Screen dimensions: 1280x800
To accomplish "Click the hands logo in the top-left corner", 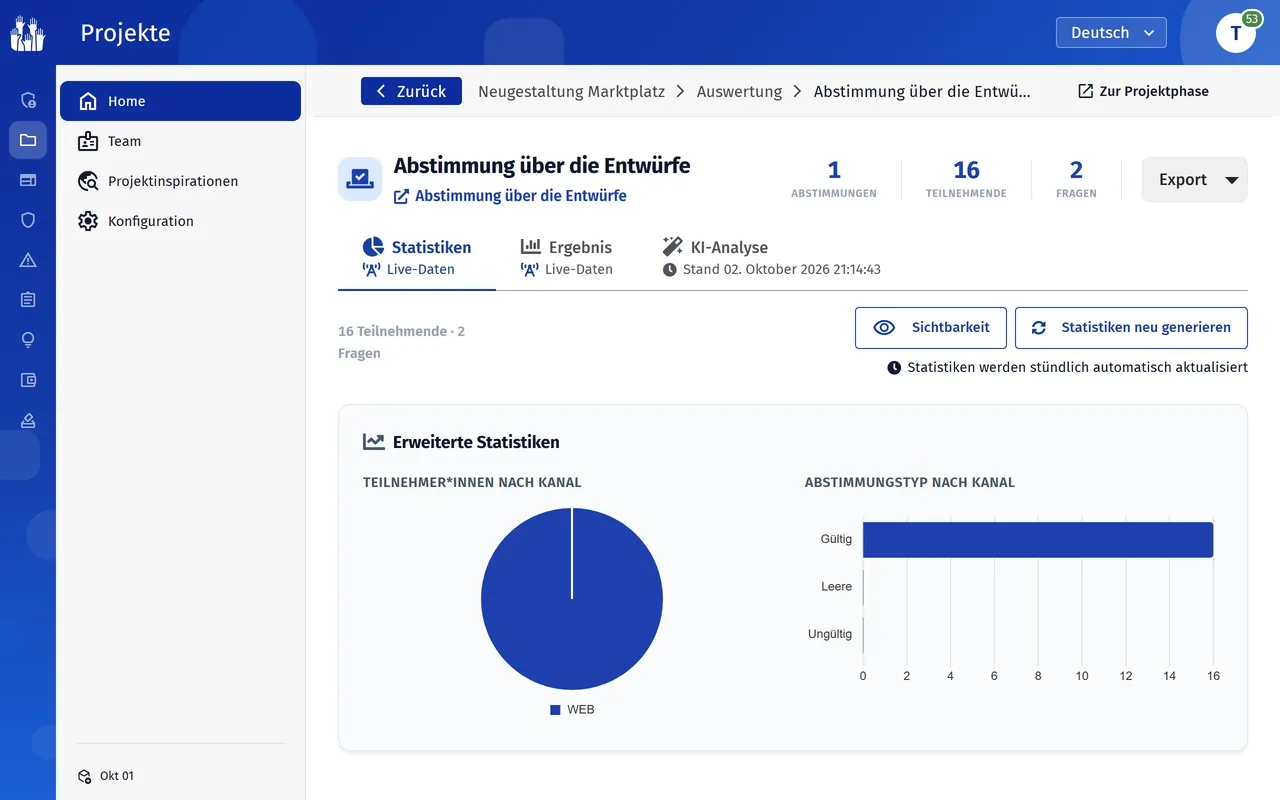I will (x=28, y=33).
